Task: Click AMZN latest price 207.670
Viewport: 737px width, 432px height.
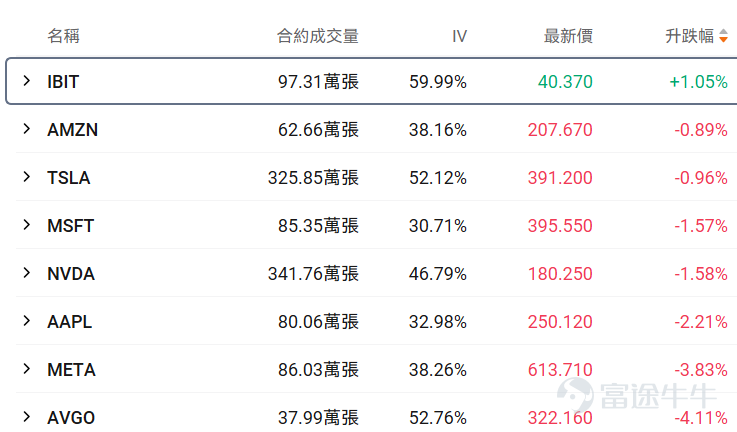Action: [560, 130]
